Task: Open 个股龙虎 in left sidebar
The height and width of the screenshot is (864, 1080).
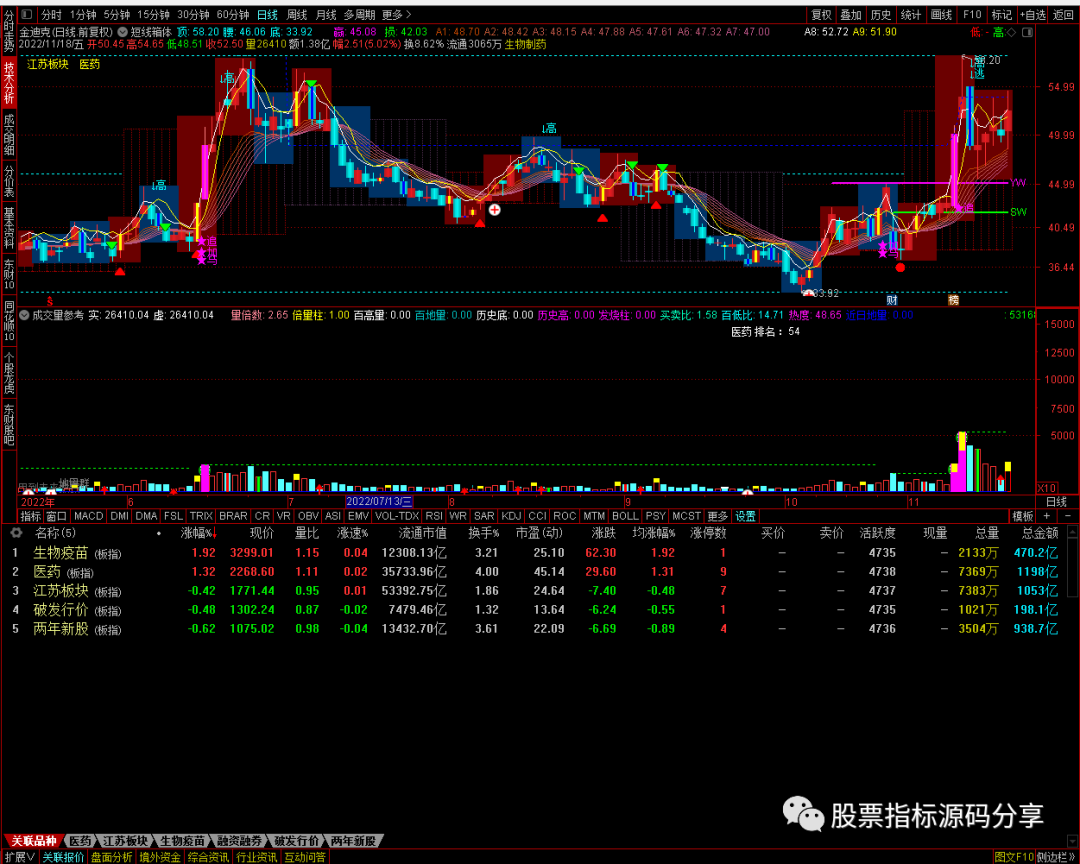Action: 9,372
